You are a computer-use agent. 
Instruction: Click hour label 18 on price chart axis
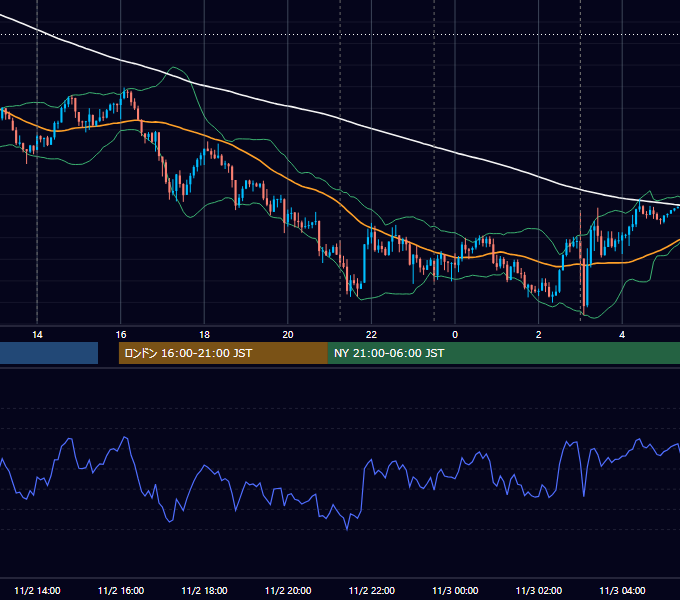point(204,335)
